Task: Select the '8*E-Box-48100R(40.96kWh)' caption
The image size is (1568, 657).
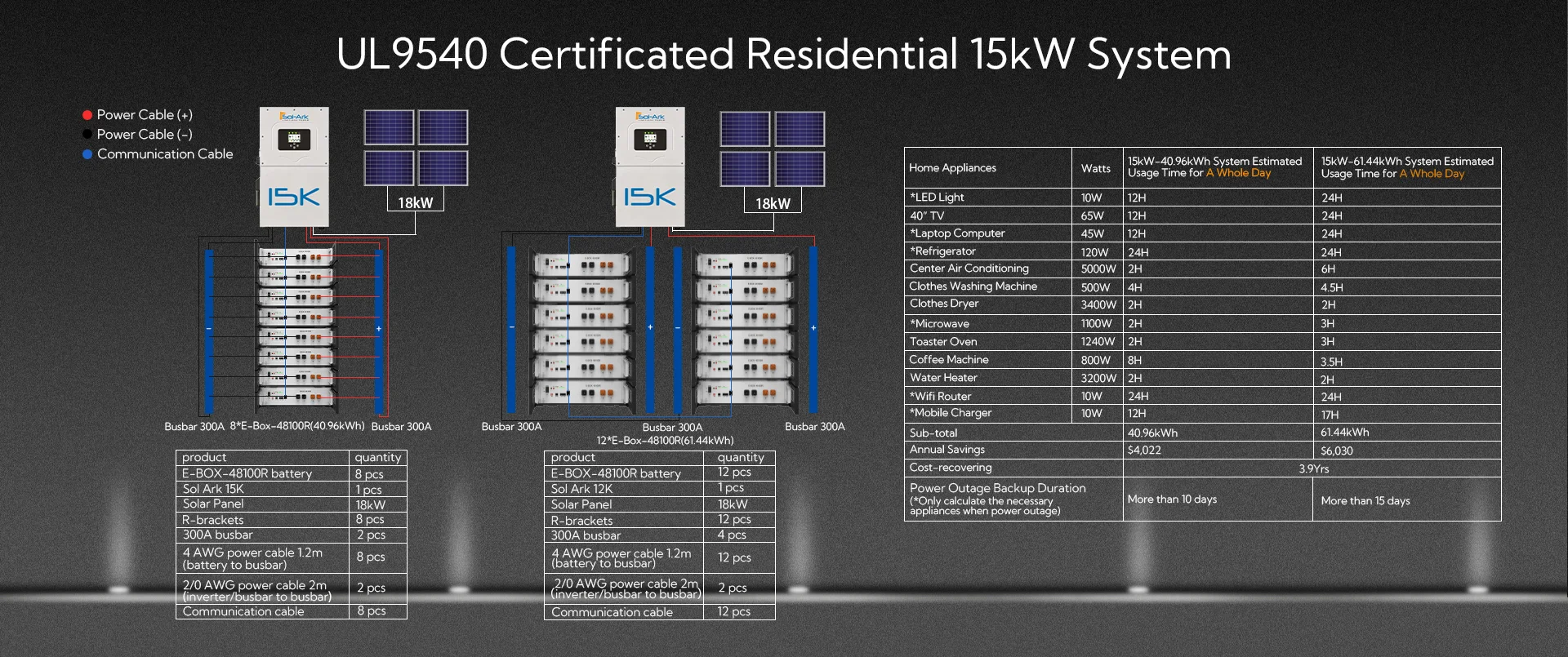Action: [x=297, y=426]
